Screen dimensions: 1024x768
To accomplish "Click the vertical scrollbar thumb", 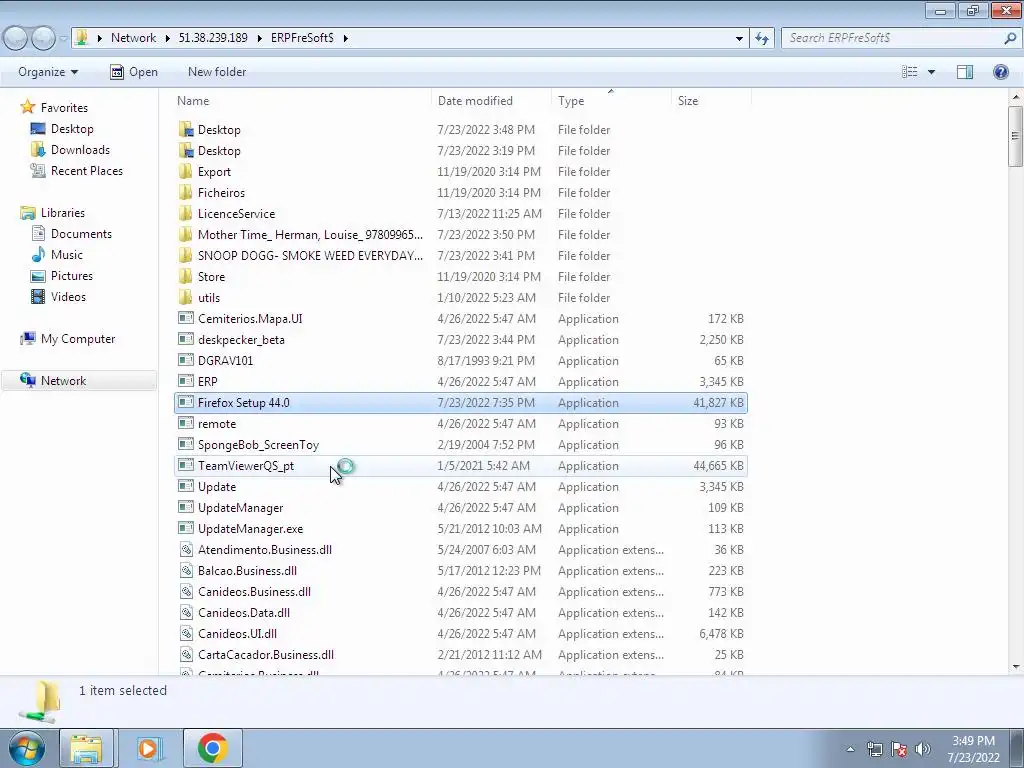I will 1015,136.
